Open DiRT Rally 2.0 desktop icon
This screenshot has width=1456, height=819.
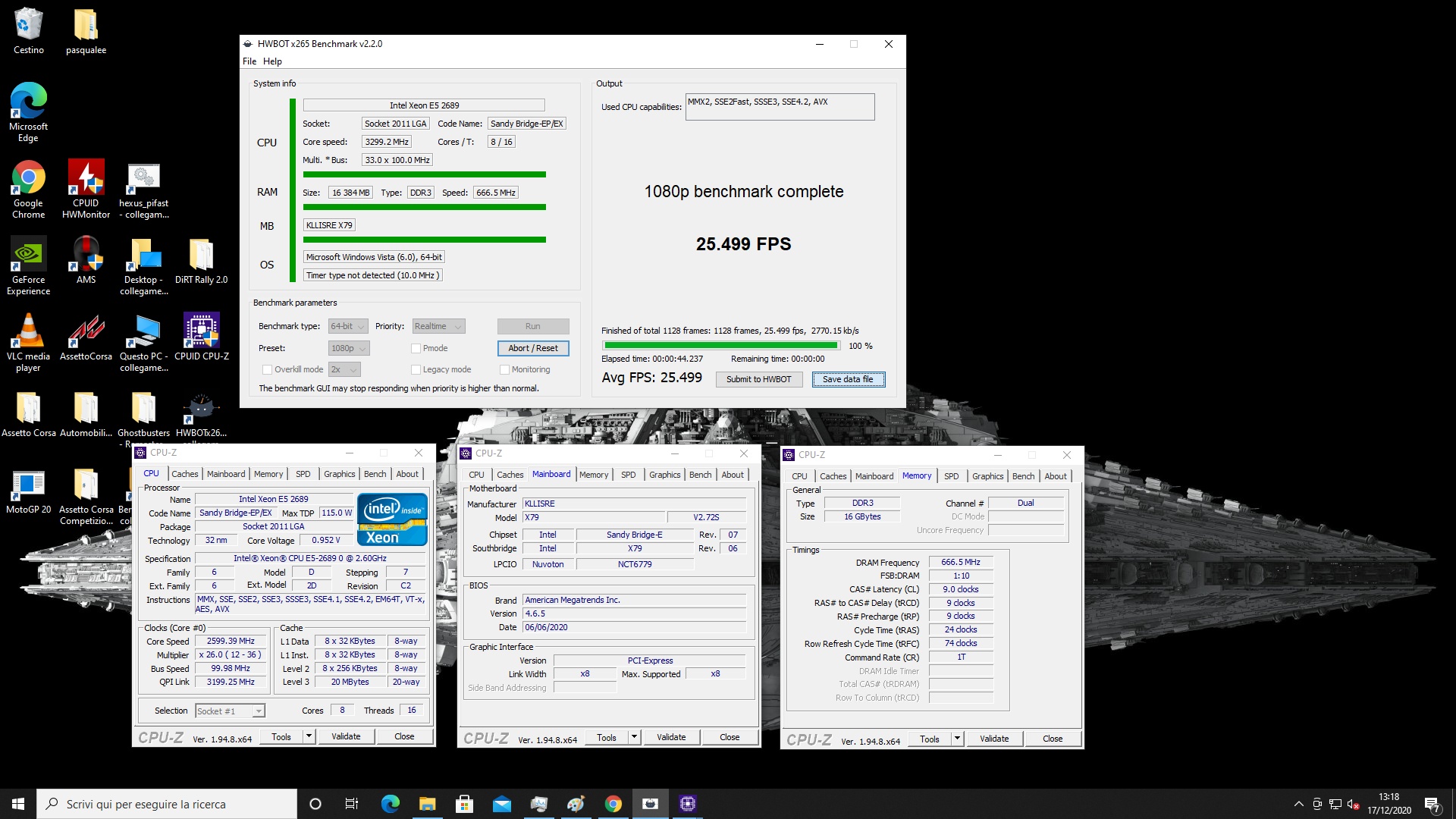[201, 260]
